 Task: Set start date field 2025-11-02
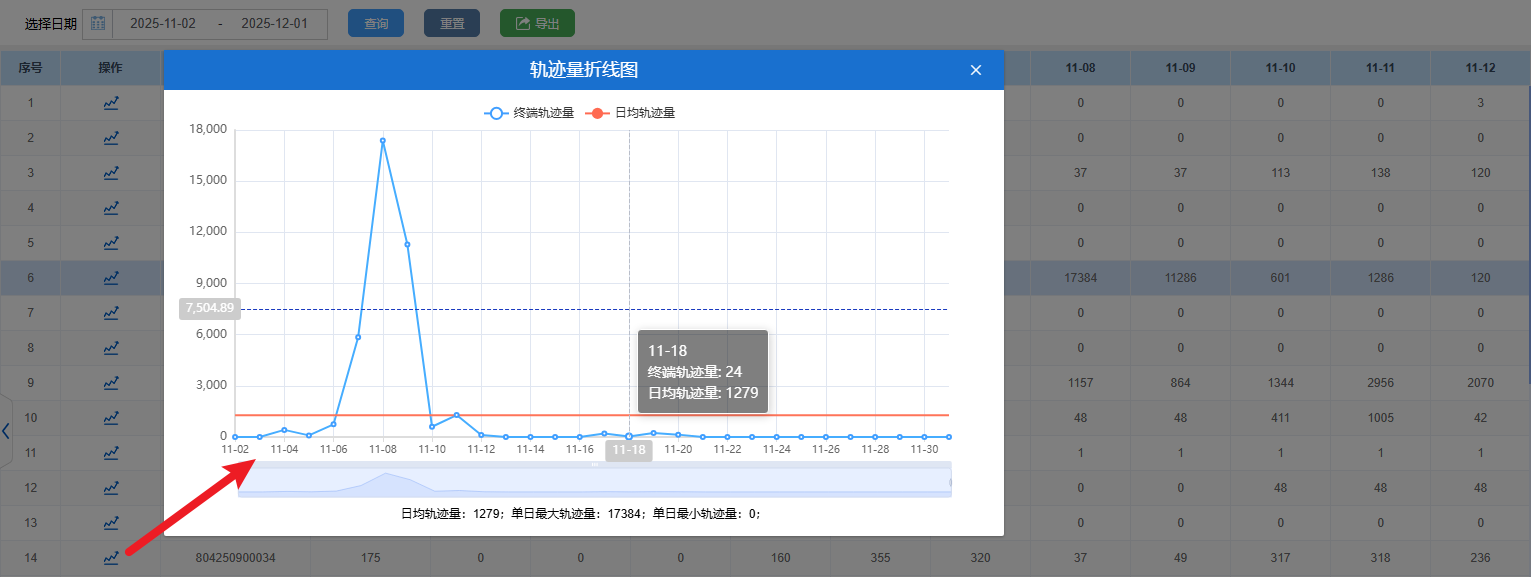coord(163,24)
